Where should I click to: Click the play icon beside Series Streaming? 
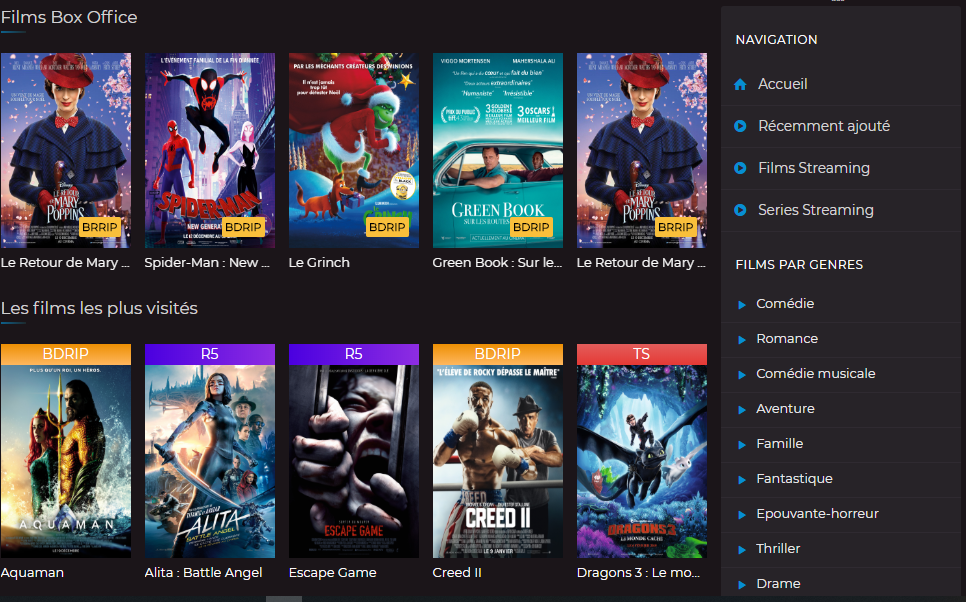tap(741, 210)
